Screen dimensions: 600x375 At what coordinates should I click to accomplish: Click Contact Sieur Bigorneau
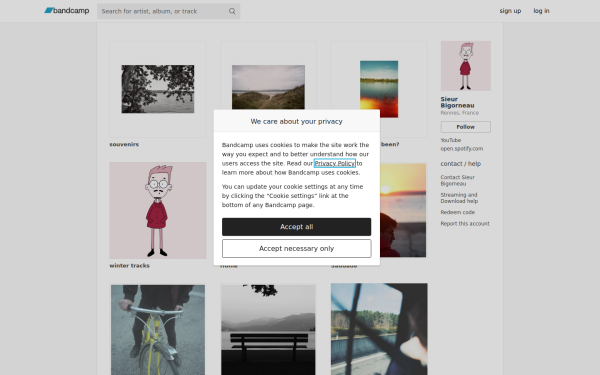coord(457,180)
